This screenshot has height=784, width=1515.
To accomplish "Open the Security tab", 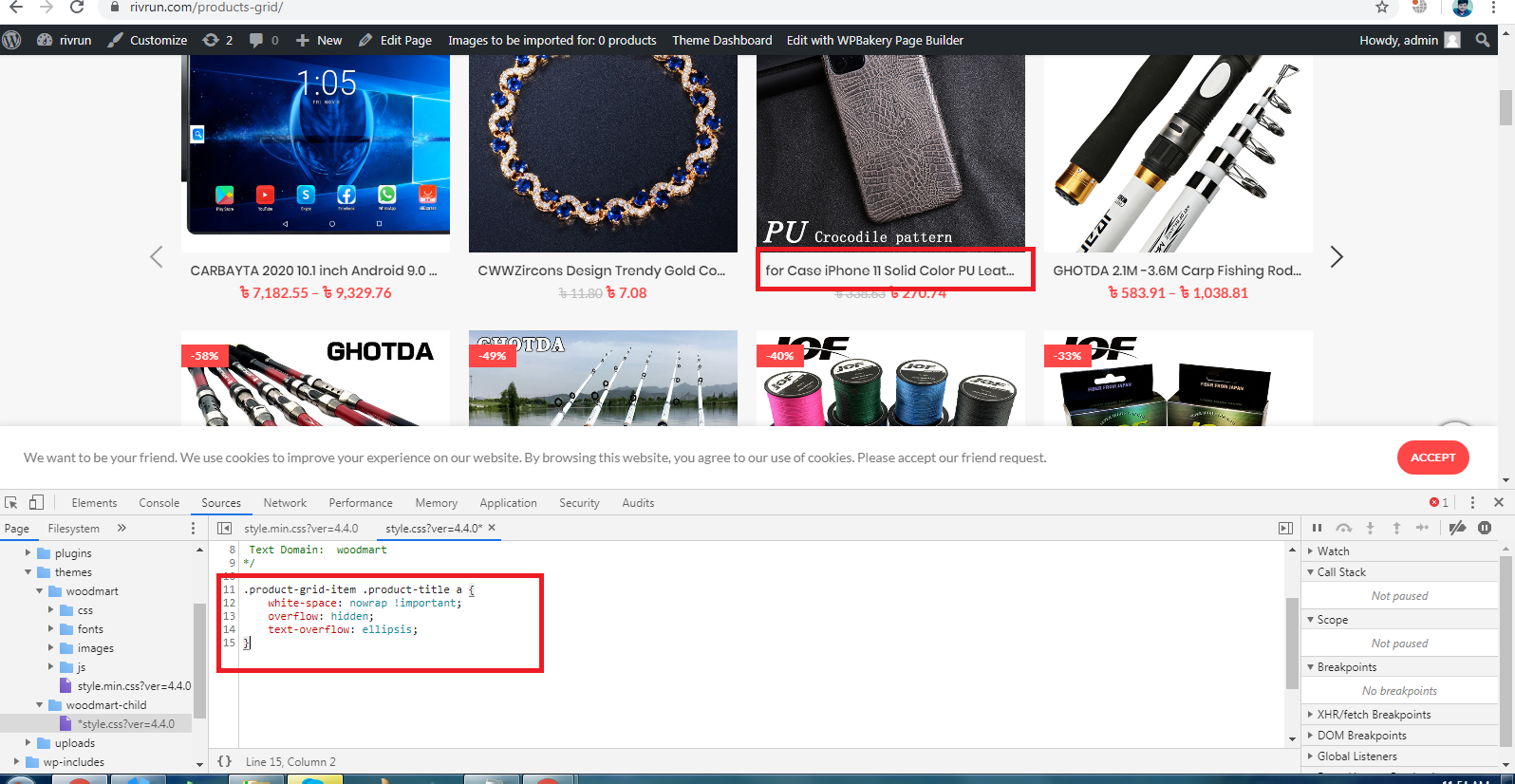I will [x=579, y=503].
